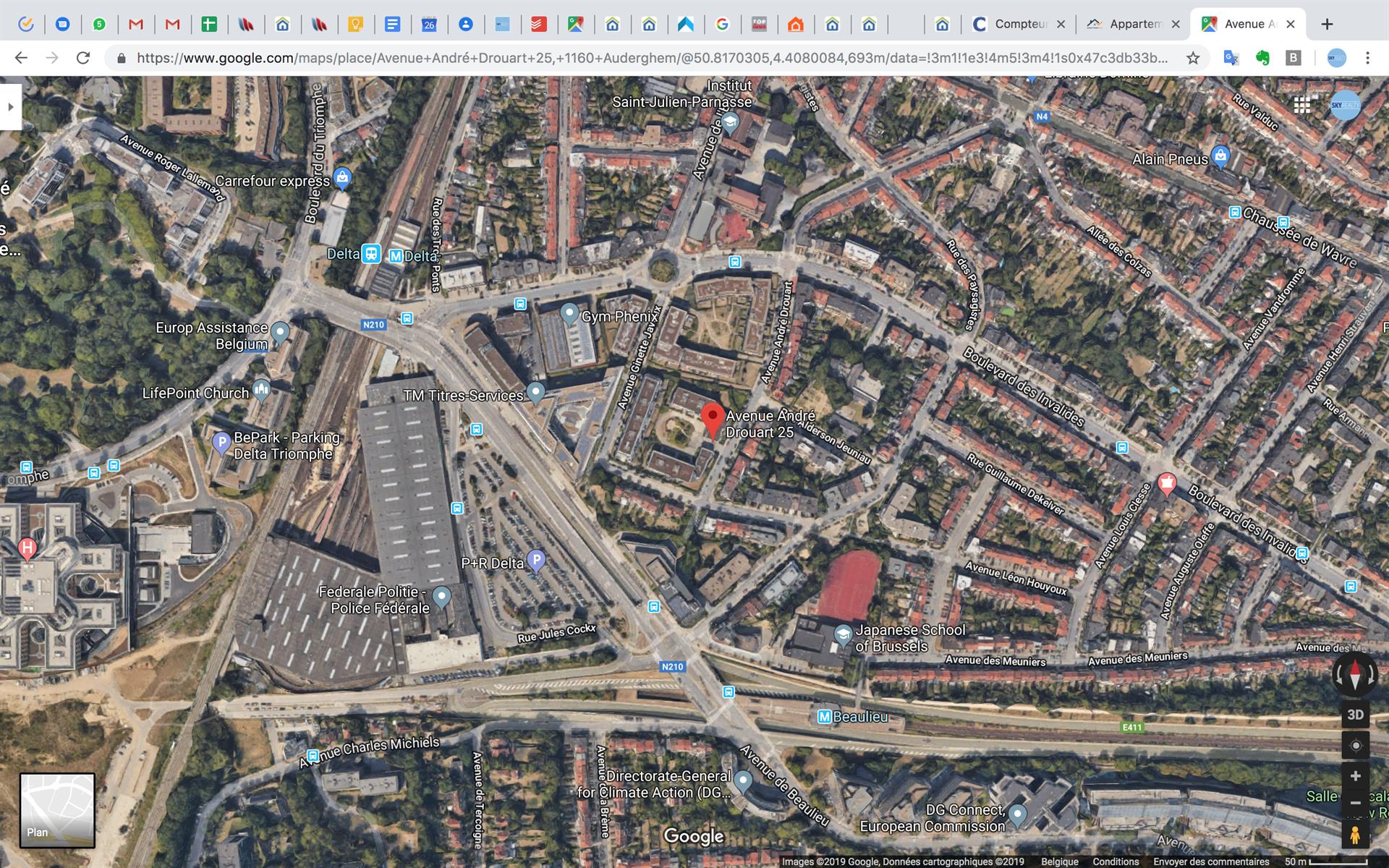The width and height of the screenshot is (1389, 868).
Task: Open the Chrome three-dot menu
Action: point(1367,58)
